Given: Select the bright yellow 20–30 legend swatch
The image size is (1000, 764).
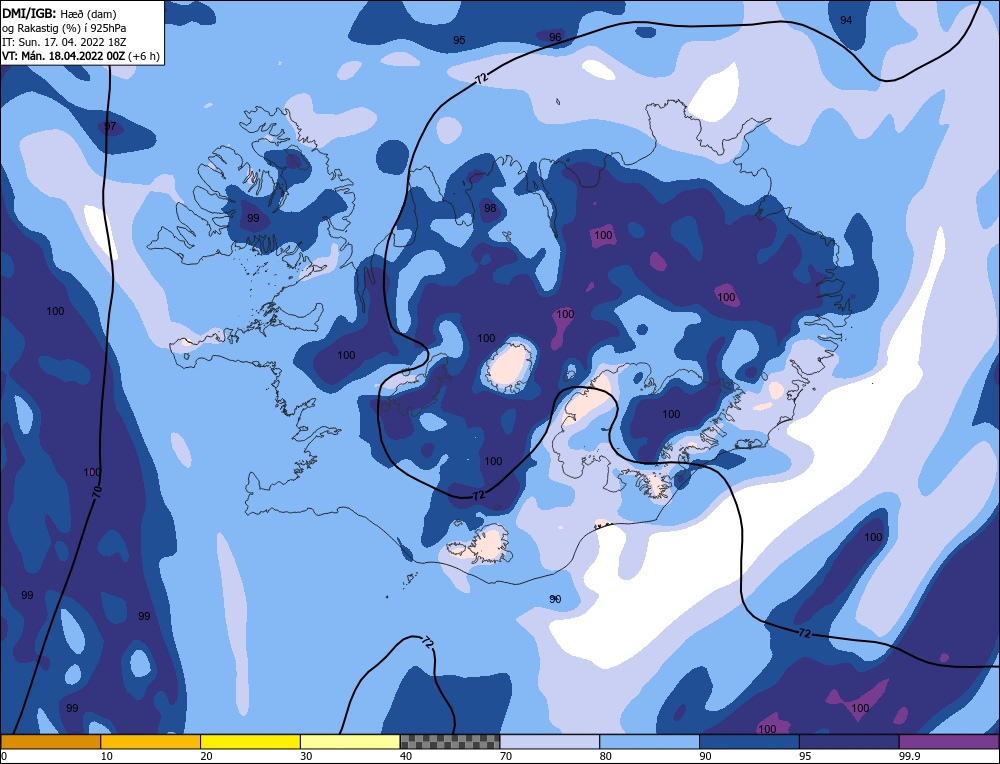Looking at the screenshot, I should [x=250, y=742].
